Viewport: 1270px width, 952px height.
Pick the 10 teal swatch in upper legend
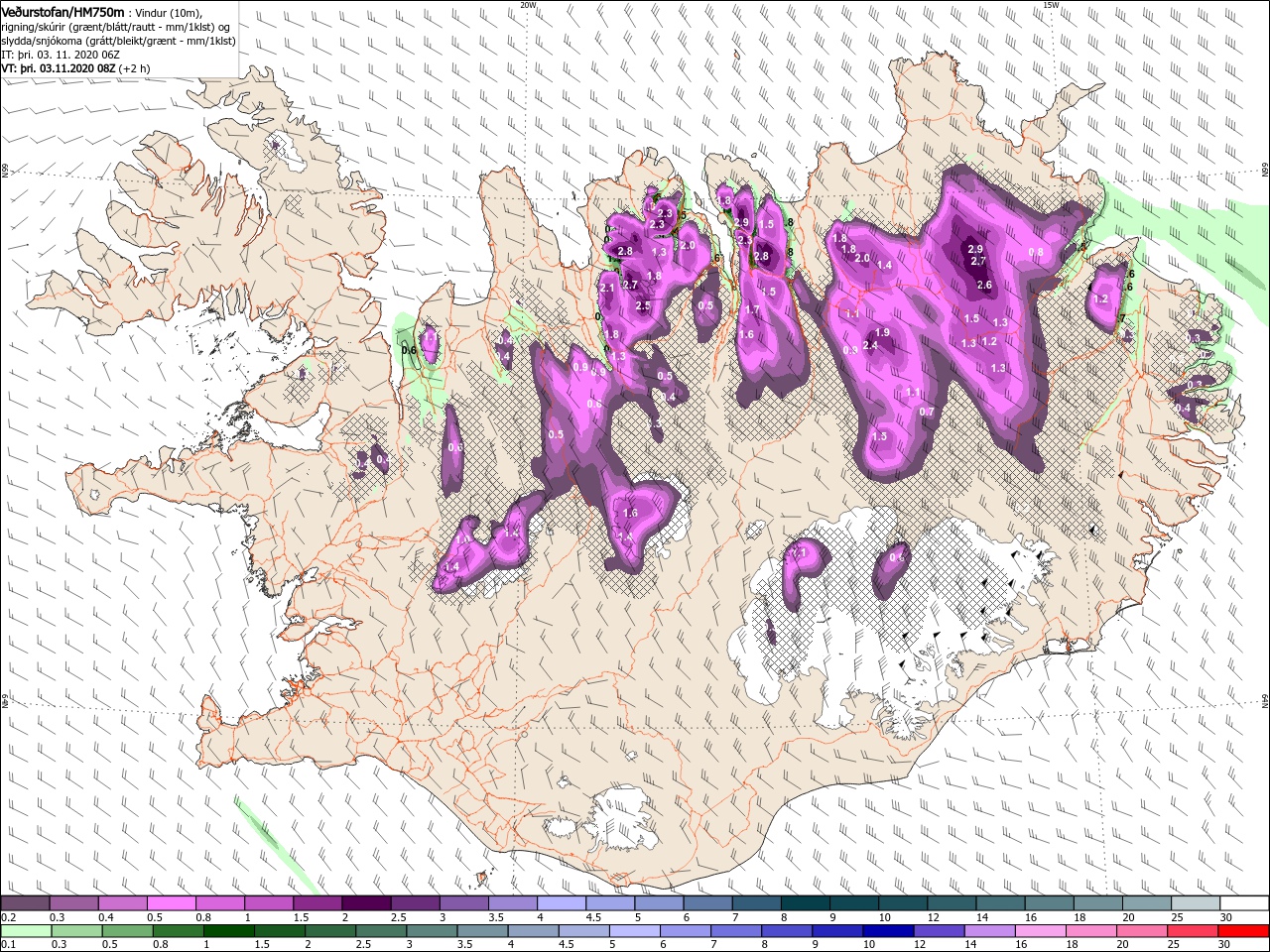902,903
